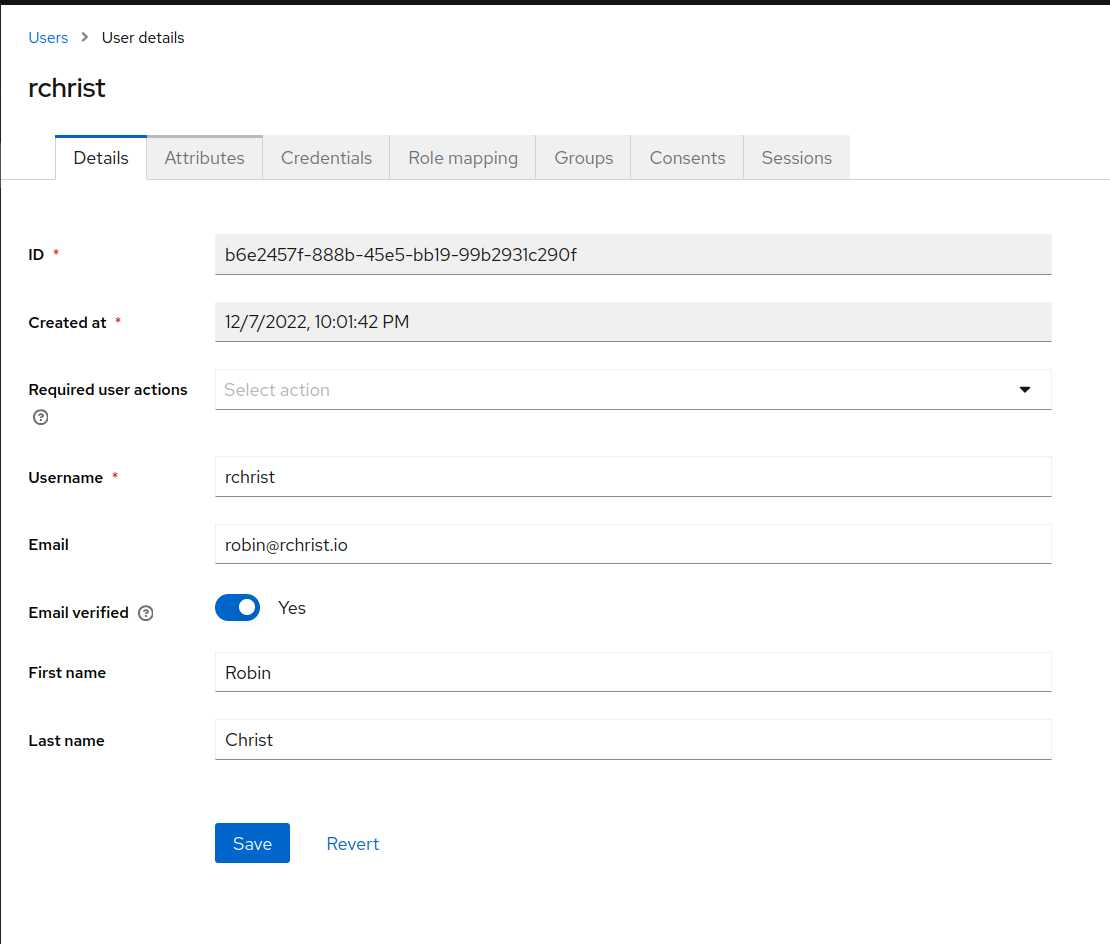This screenshot has height=944, width=1110.
Task: Open the Required user actions help icon
Action: [x=40, y=418]
